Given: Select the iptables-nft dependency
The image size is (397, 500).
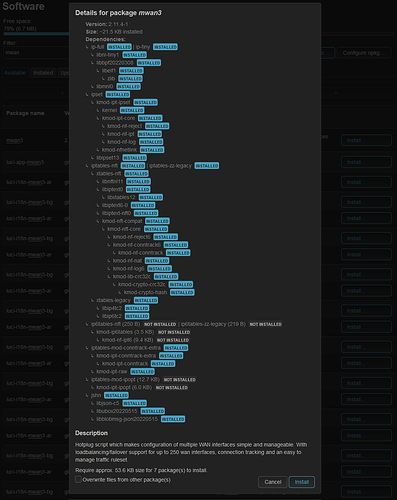Looking at the screenshot, I should (104, 166).
